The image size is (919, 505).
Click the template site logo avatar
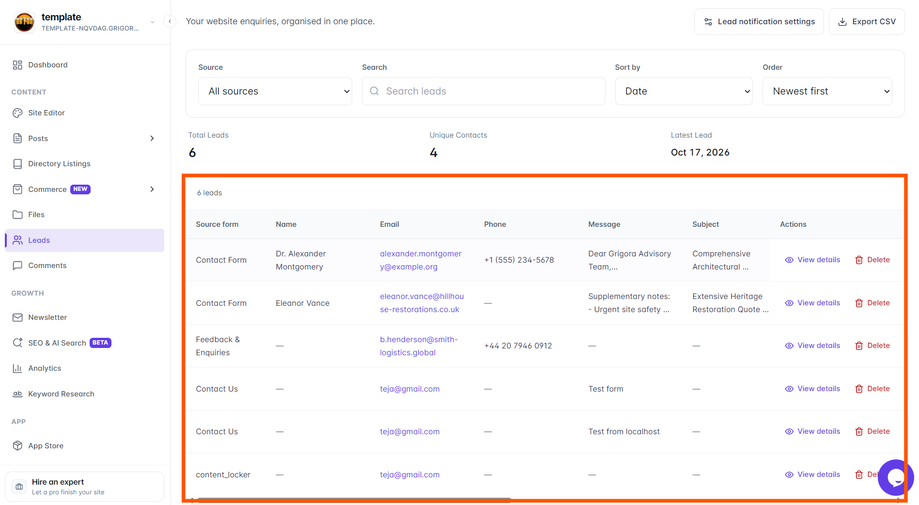tap(24, 22)
